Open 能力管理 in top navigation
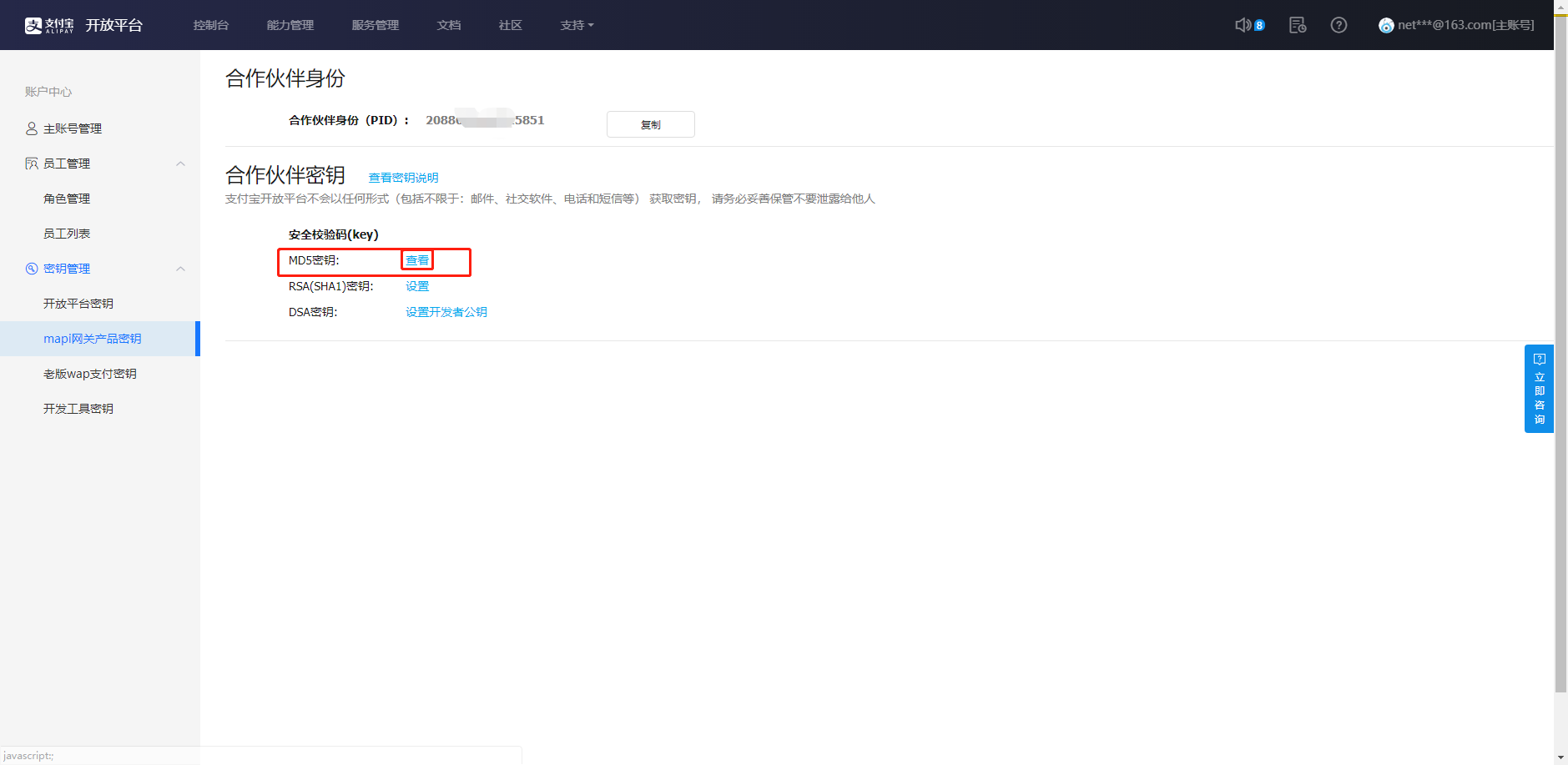The height and width of the screenshot is (765, 1568). [x=290, y=25]
